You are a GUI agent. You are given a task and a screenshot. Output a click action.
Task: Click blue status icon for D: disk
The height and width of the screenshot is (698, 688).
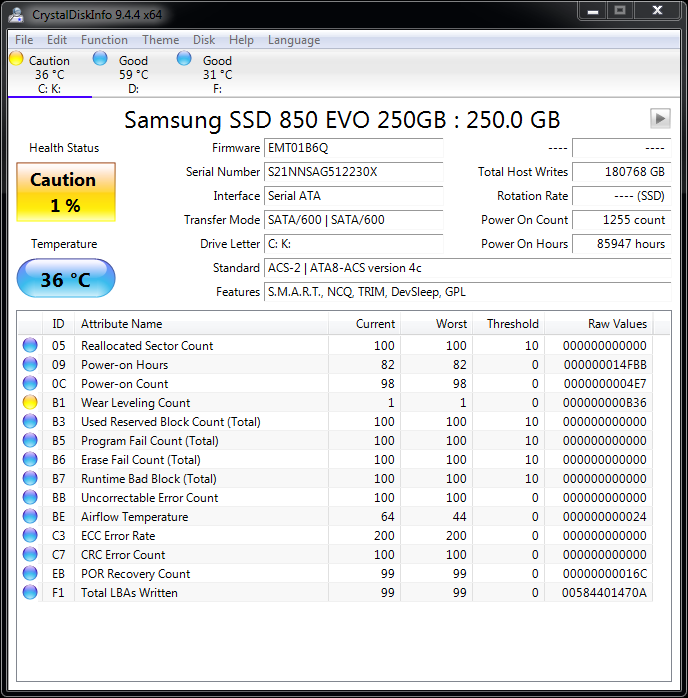point(100,58)
